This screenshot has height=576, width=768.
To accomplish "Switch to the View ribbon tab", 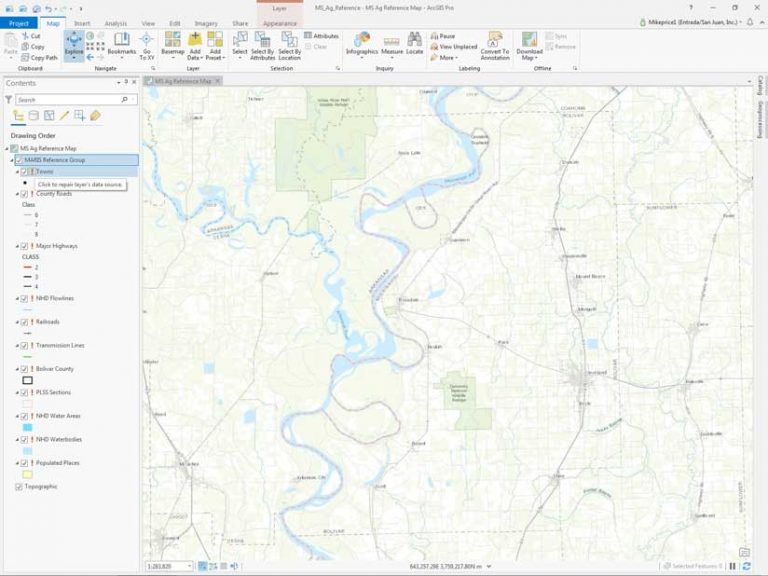I will coord(148,23).
